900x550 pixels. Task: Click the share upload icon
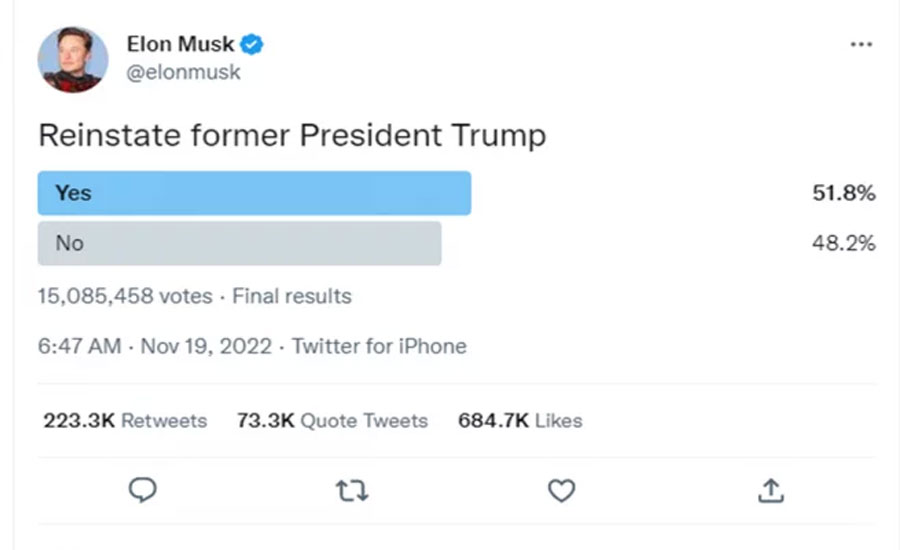click(771, 490)
